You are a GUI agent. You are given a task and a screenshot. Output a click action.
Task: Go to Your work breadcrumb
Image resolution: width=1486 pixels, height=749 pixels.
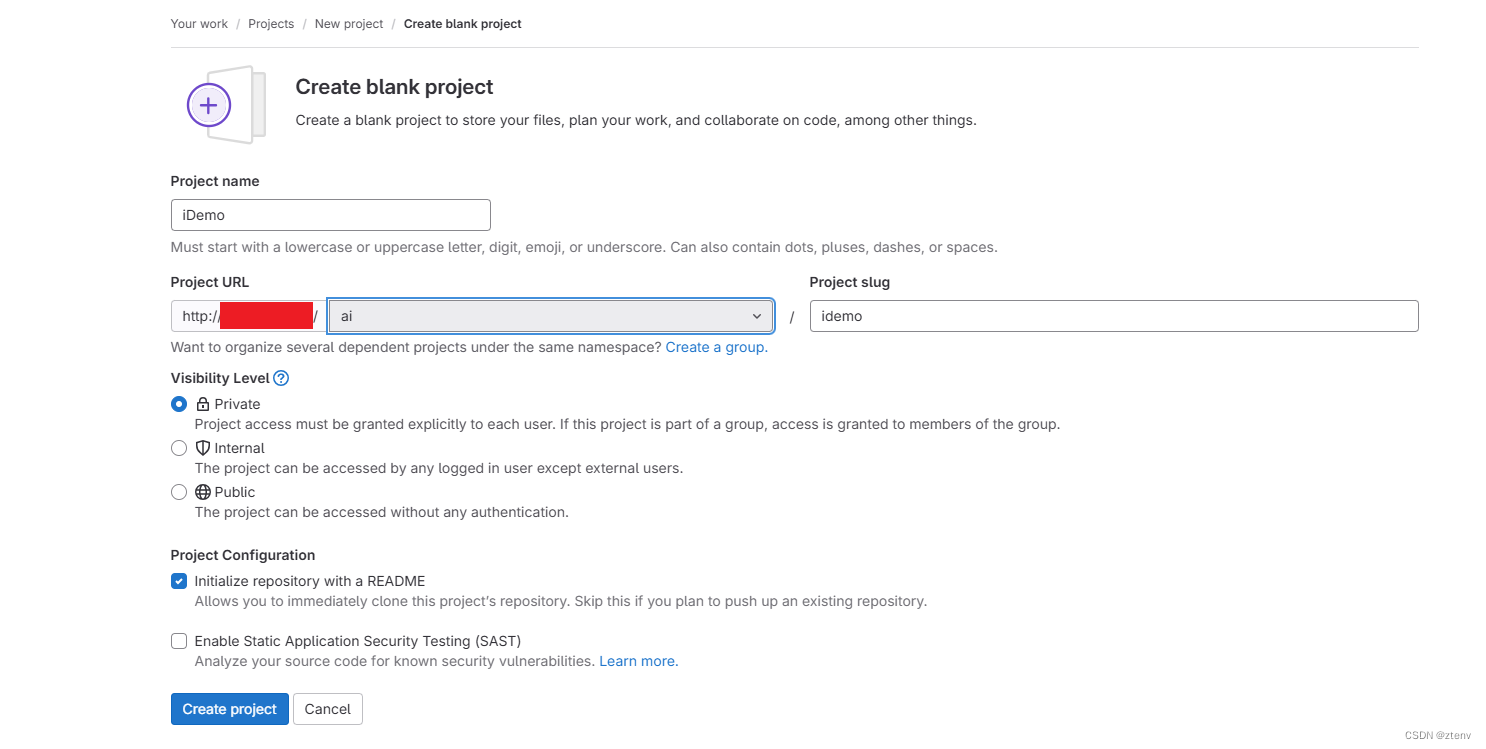[x=199, y=23]
